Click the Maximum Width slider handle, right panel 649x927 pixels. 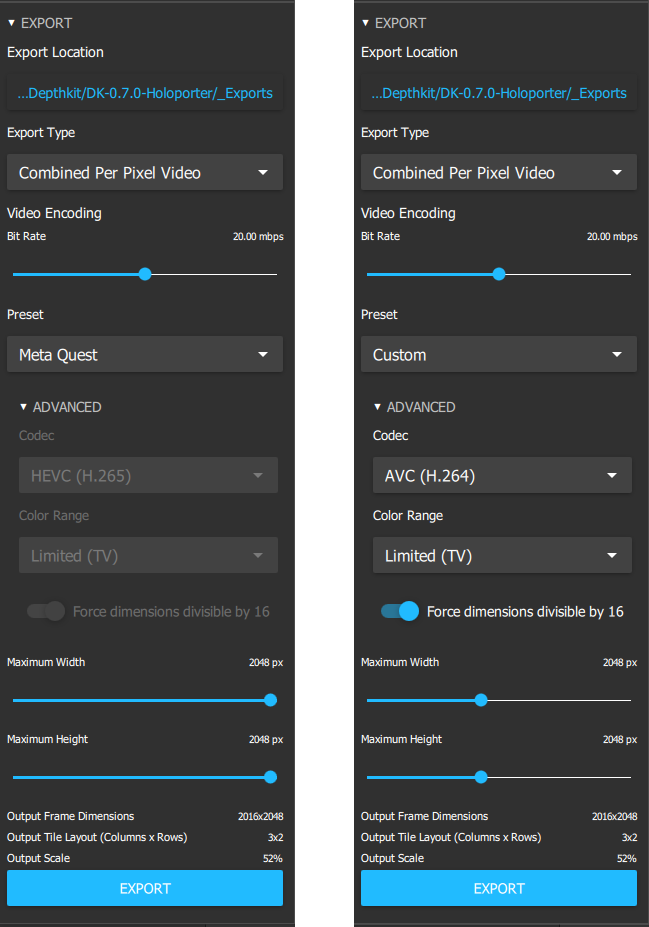tap(481, 700)
